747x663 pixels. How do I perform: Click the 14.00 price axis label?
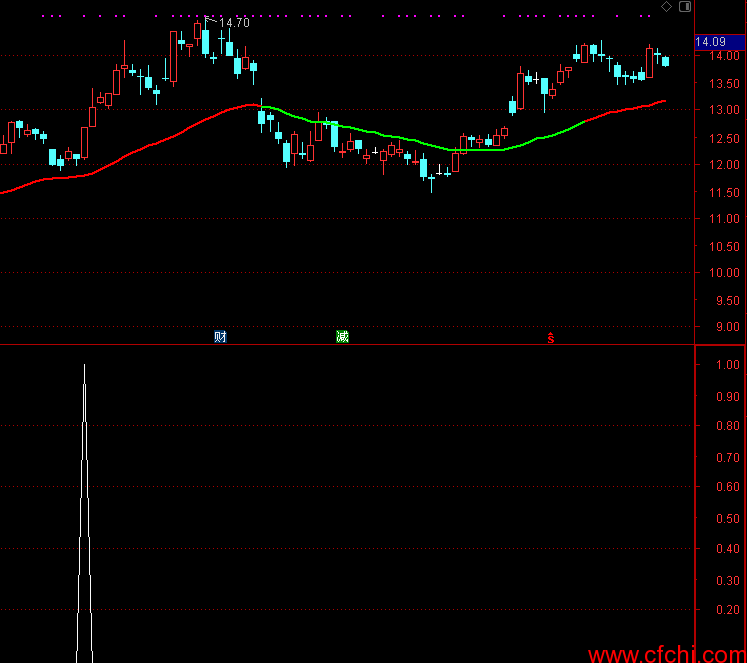click(724, 55)
